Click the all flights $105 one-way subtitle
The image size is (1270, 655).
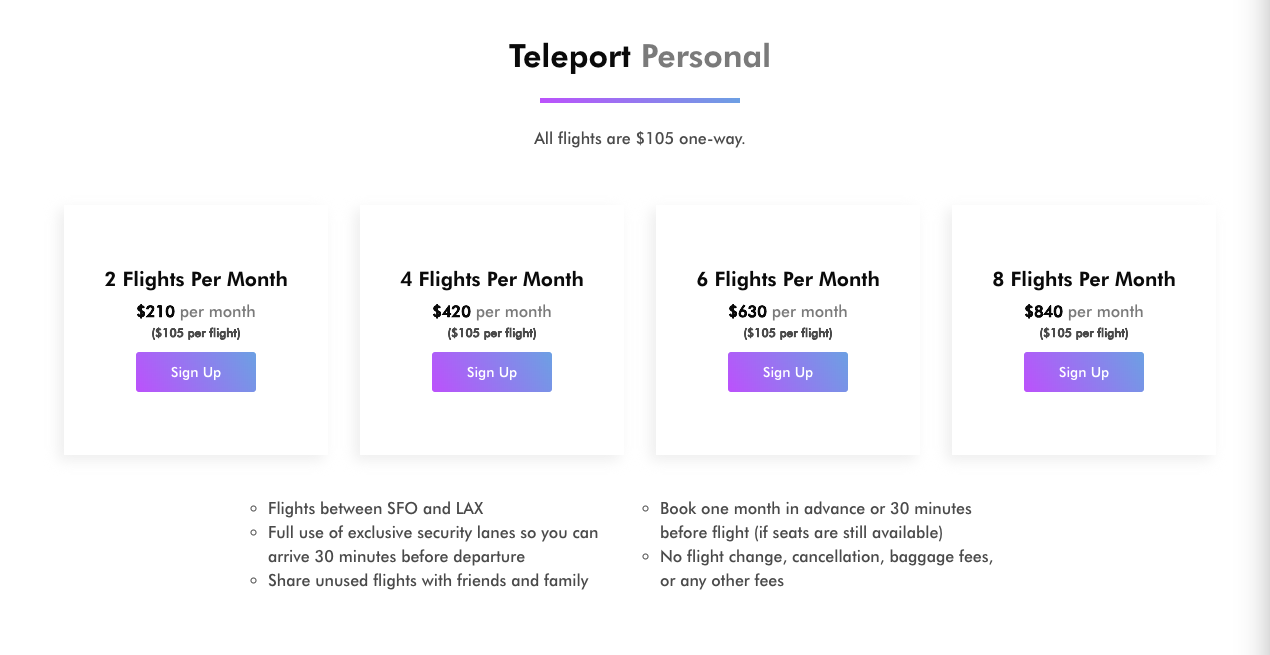pyautogui.click(x=639, y=138)
